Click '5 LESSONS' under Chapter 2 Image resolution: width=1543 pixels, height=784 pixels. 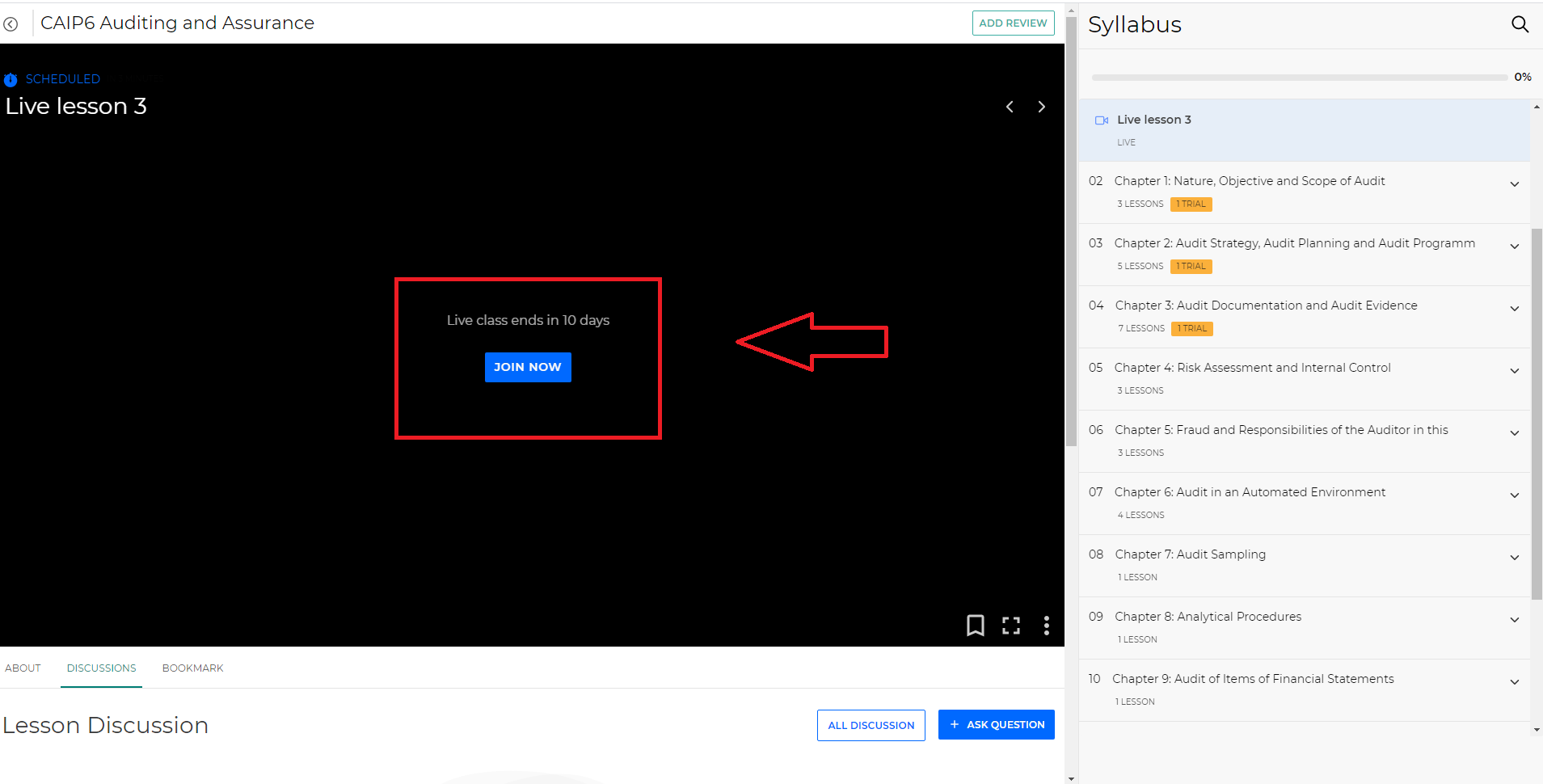pyautogui.click(x=1140, y=267)
